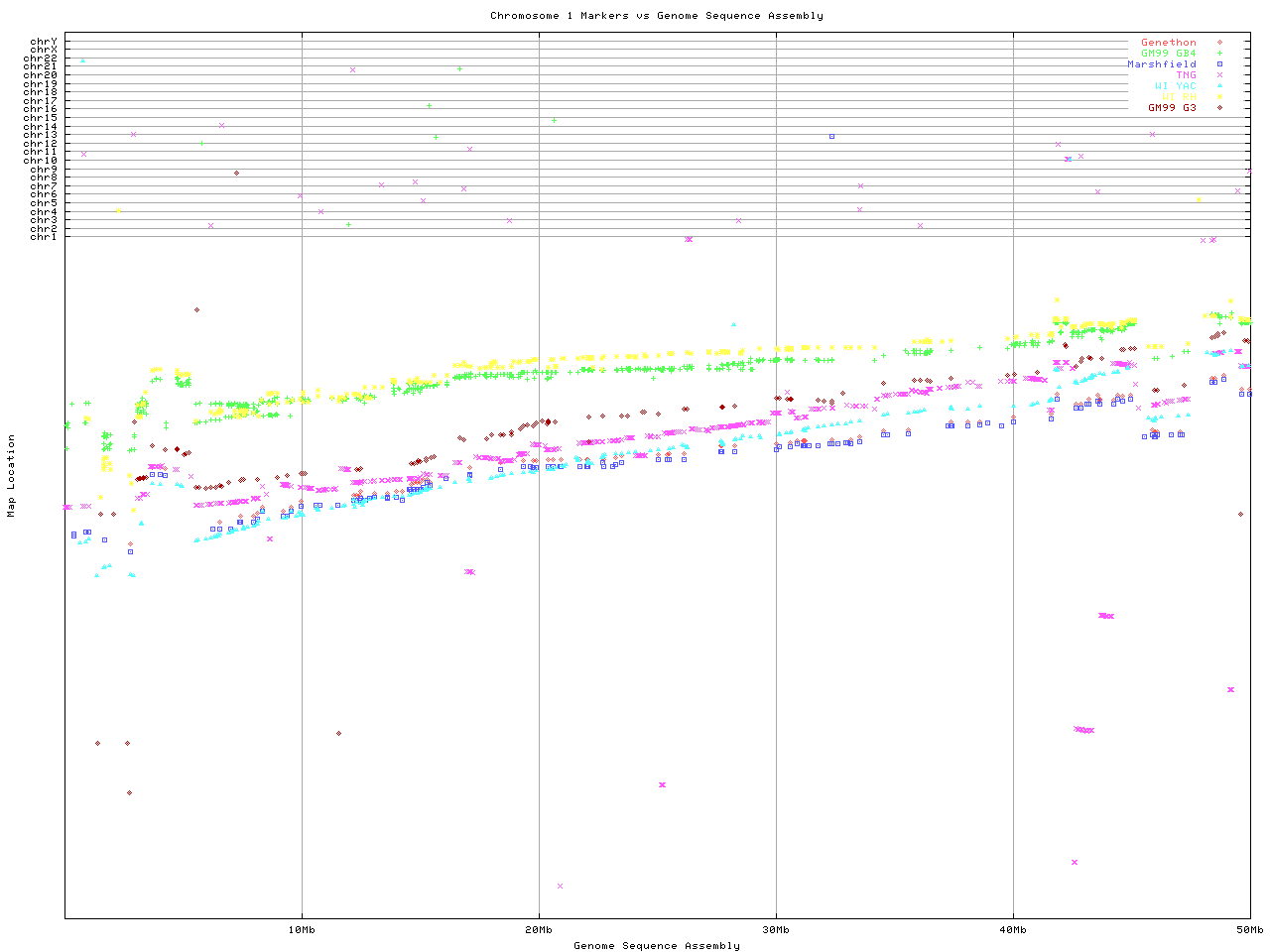Viewport: 1270px width, 952px height.
Task: Click the Genethon legend diamond marker
Action: click(1219, 43)
